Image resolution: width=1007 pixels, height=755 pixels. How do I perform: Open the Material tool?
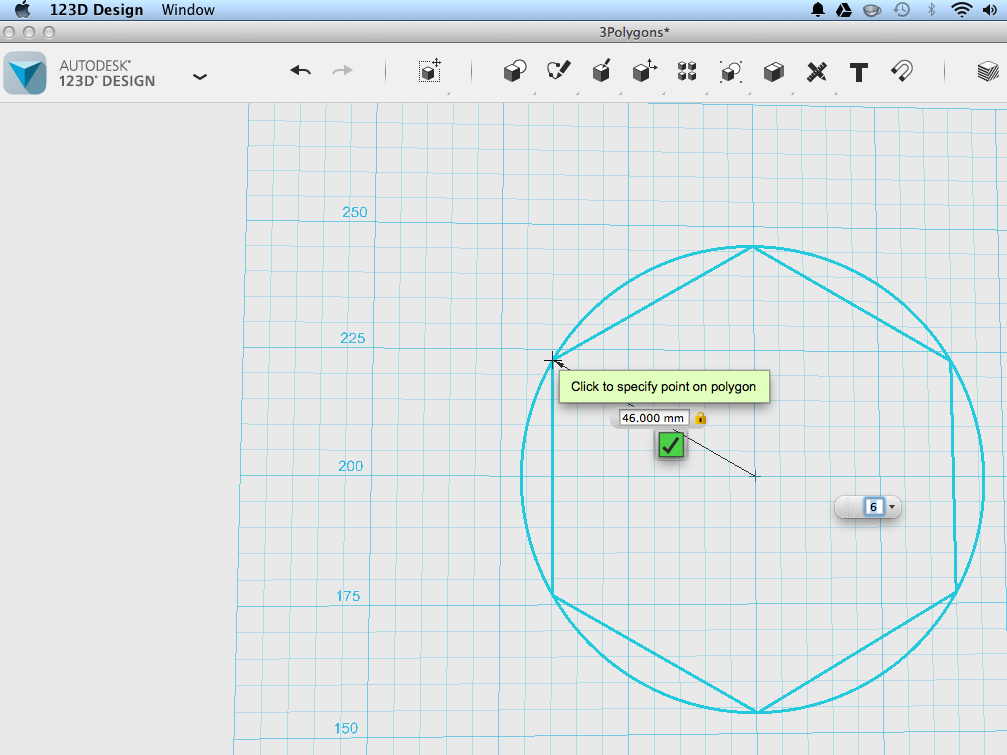(988, 71)
